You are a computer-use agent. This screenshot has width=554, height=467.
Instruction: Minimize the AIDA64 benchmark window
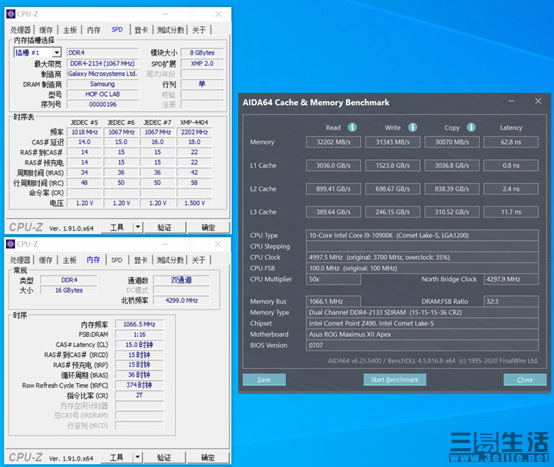[511, 101]
